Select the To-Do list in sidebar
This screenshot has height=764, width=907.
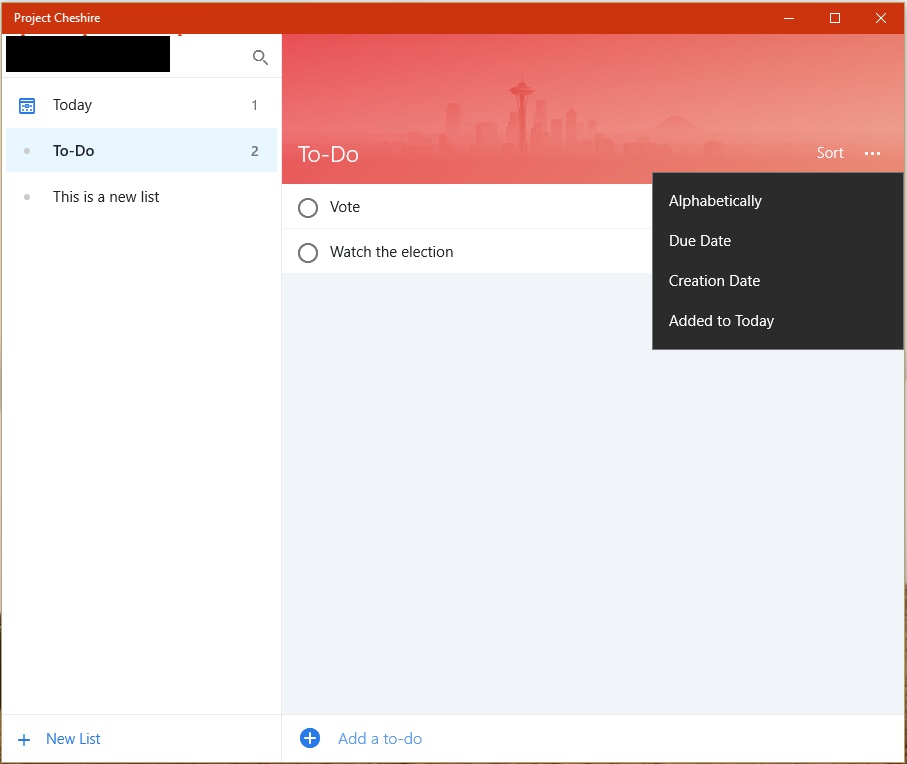point(141,150)
